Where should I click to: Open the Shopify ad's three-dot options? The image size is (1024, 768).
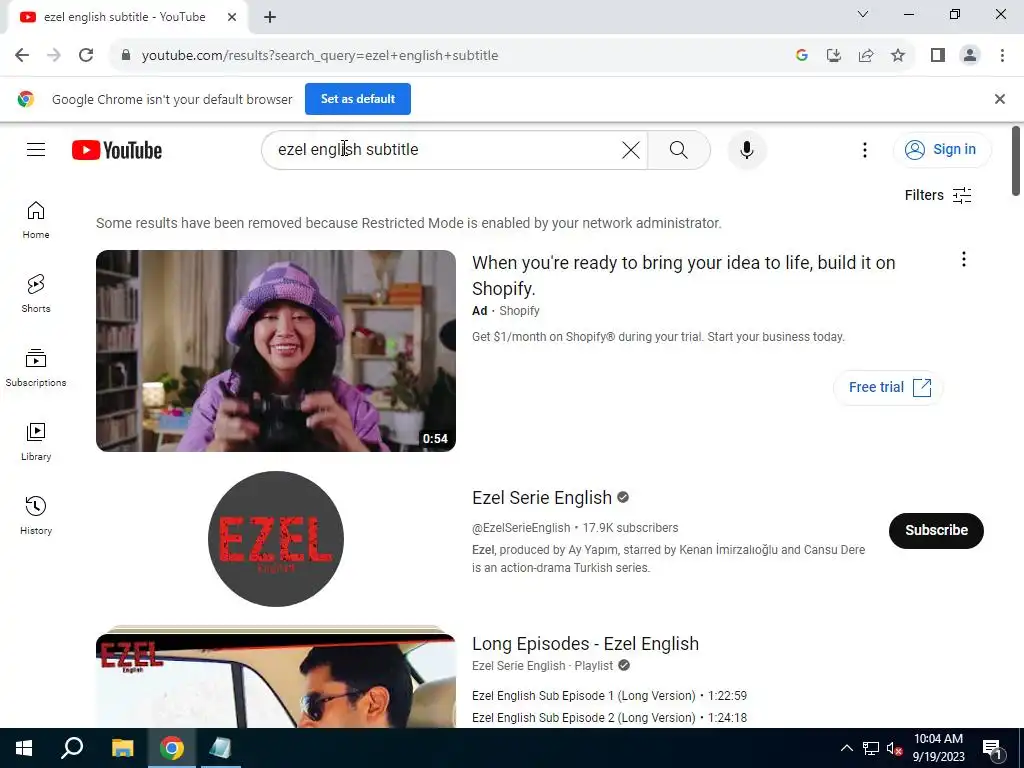click(964, 259)
